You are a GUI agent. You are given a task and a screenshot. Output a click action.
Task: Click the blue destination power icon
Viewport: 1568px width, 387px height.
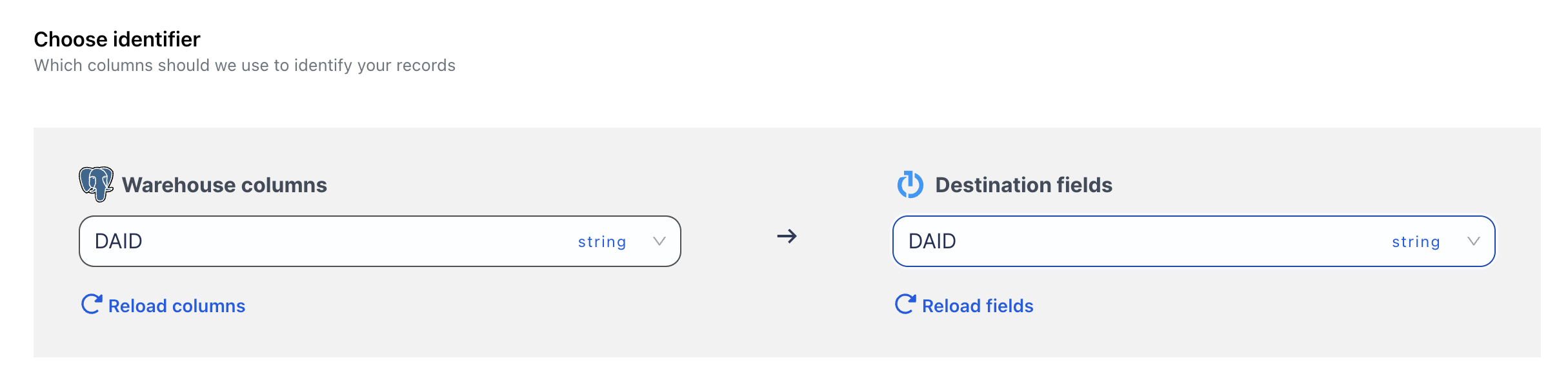pyautogui.click(x=910, y=184)
